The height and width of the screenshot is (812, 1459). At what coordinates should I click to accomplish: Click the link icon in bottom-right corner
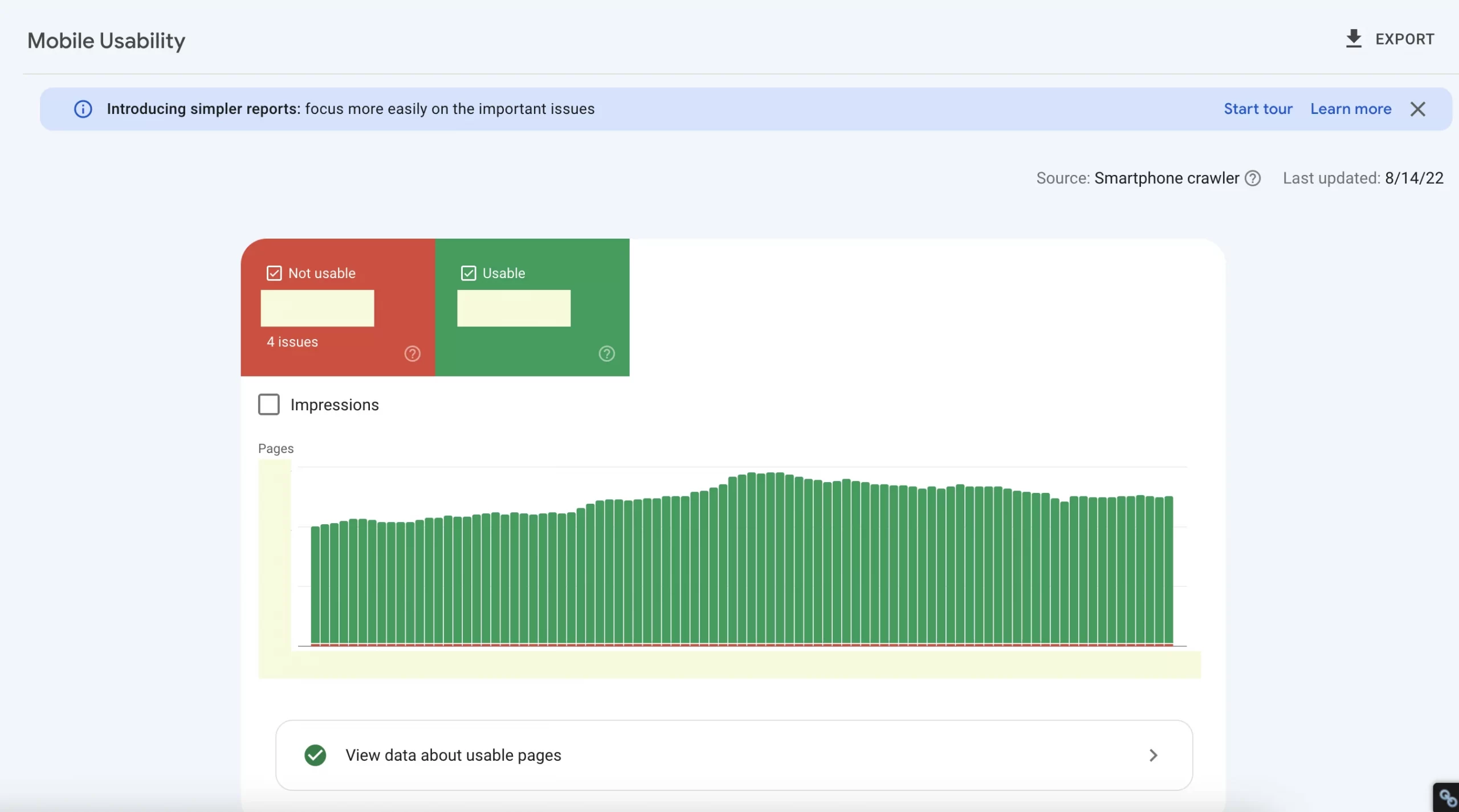(1447, 798)
